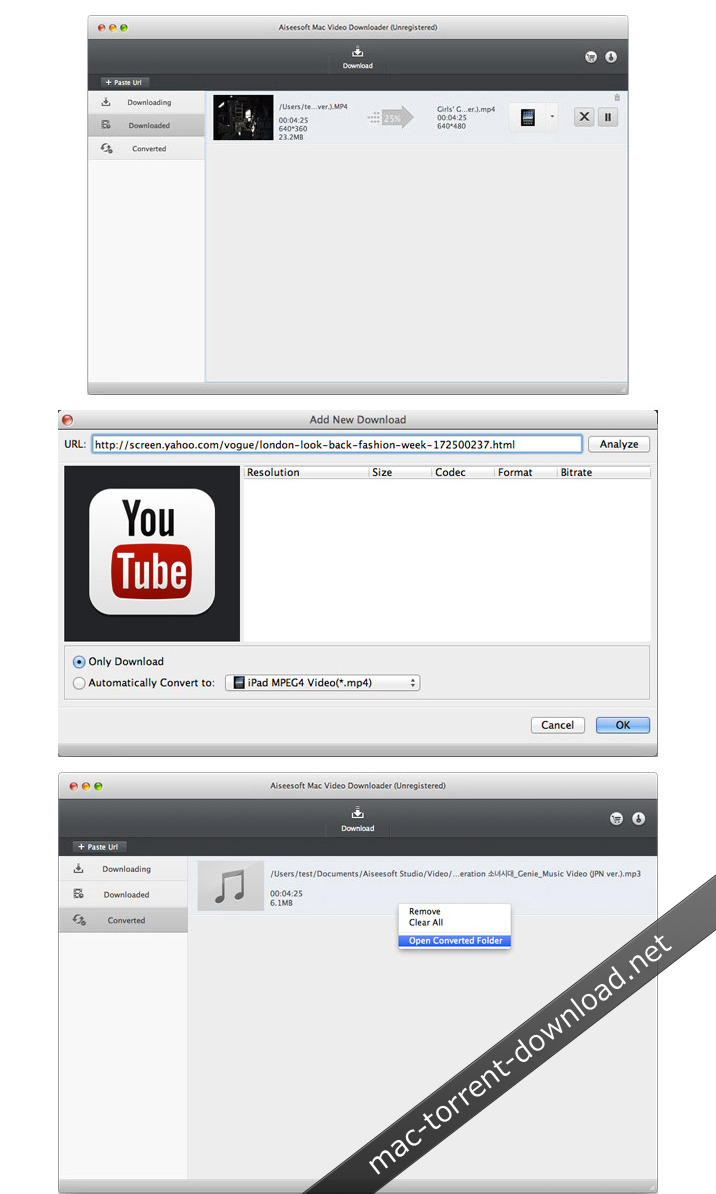Screen dimensions: 716x1194
Task: Select Downloaded tab in the 25% conversion window
Action: click(x=146, y=125)
